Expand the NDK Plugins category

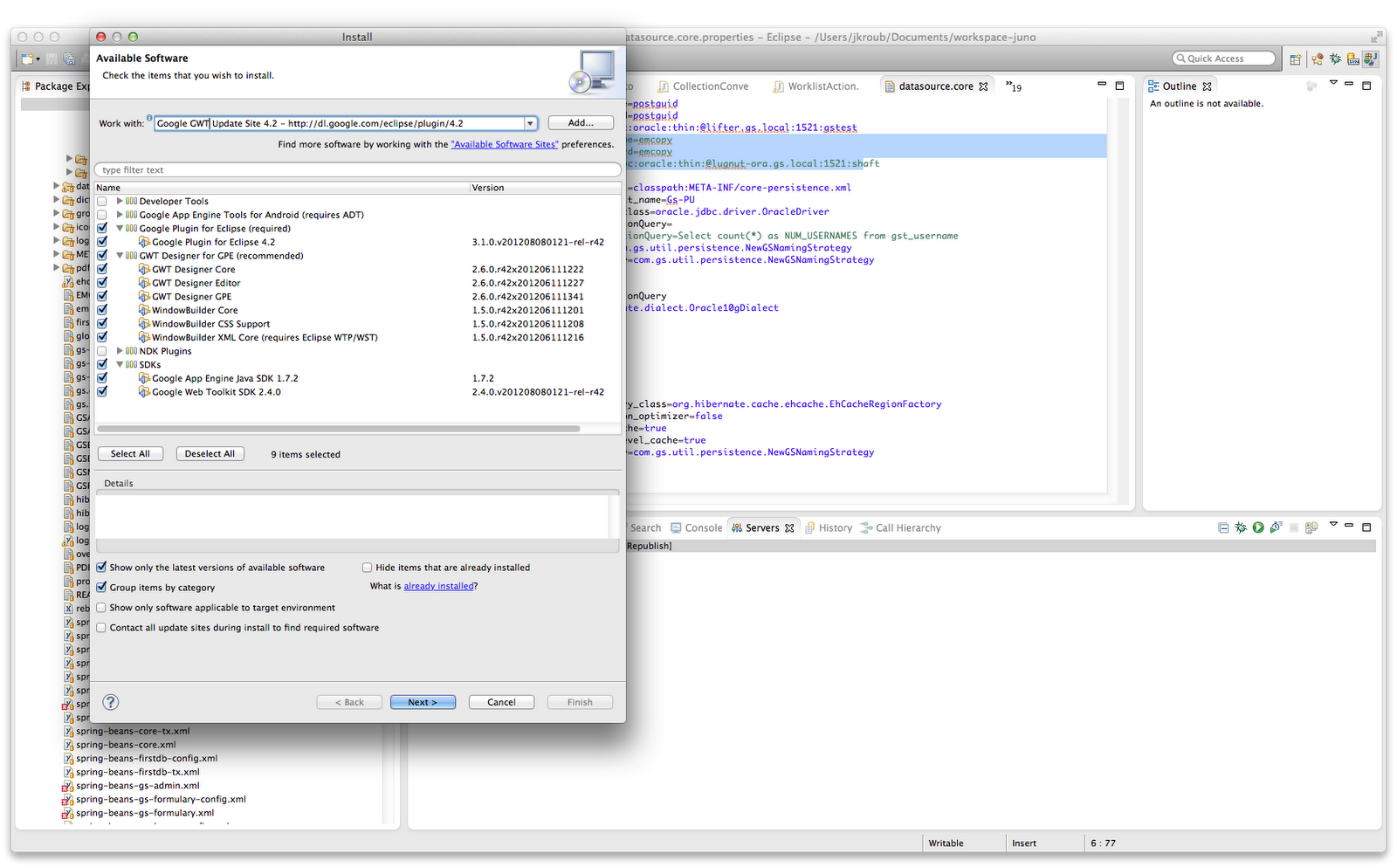120,350
